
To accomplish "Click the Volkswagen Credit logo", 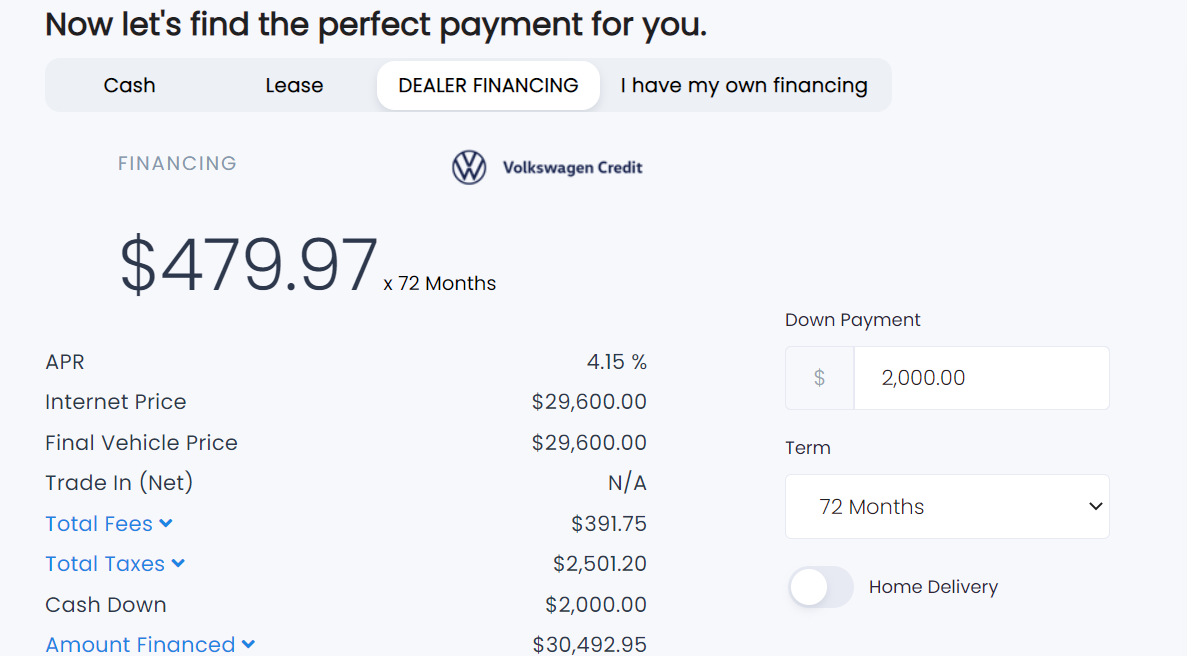I will click(x=573, y=167).
